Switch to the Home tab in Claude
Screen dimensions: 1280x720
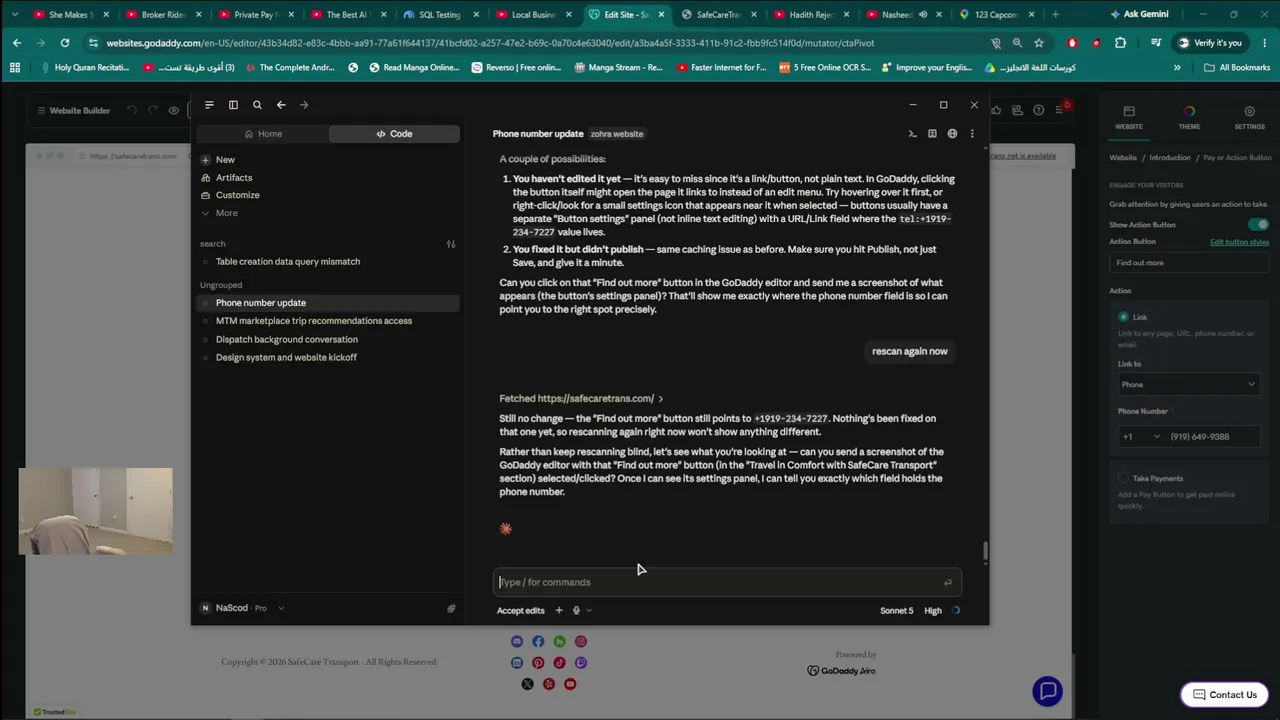tap(263, 134)
